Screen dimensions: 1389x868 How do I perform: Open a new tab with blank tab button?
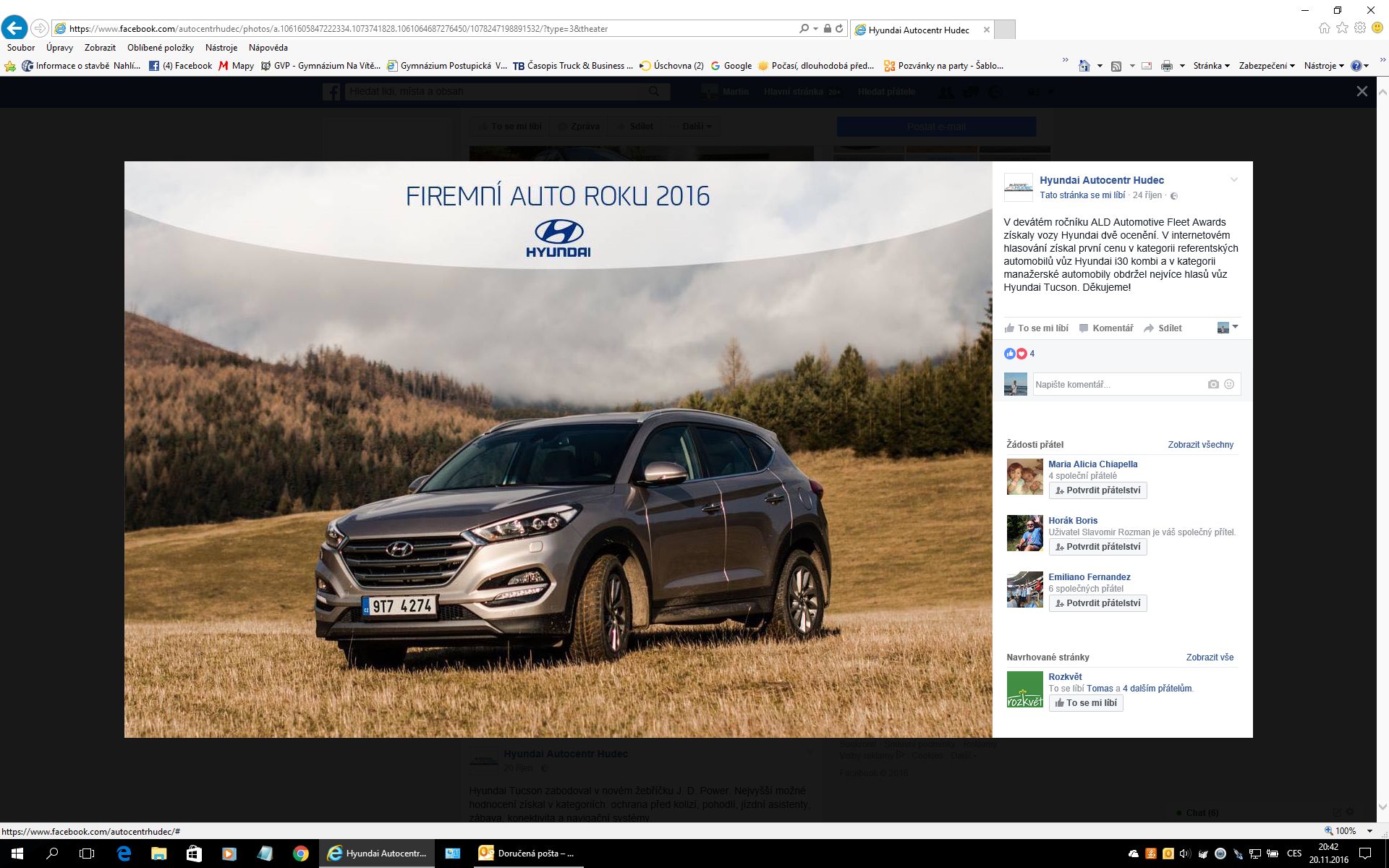(1005, 30)
